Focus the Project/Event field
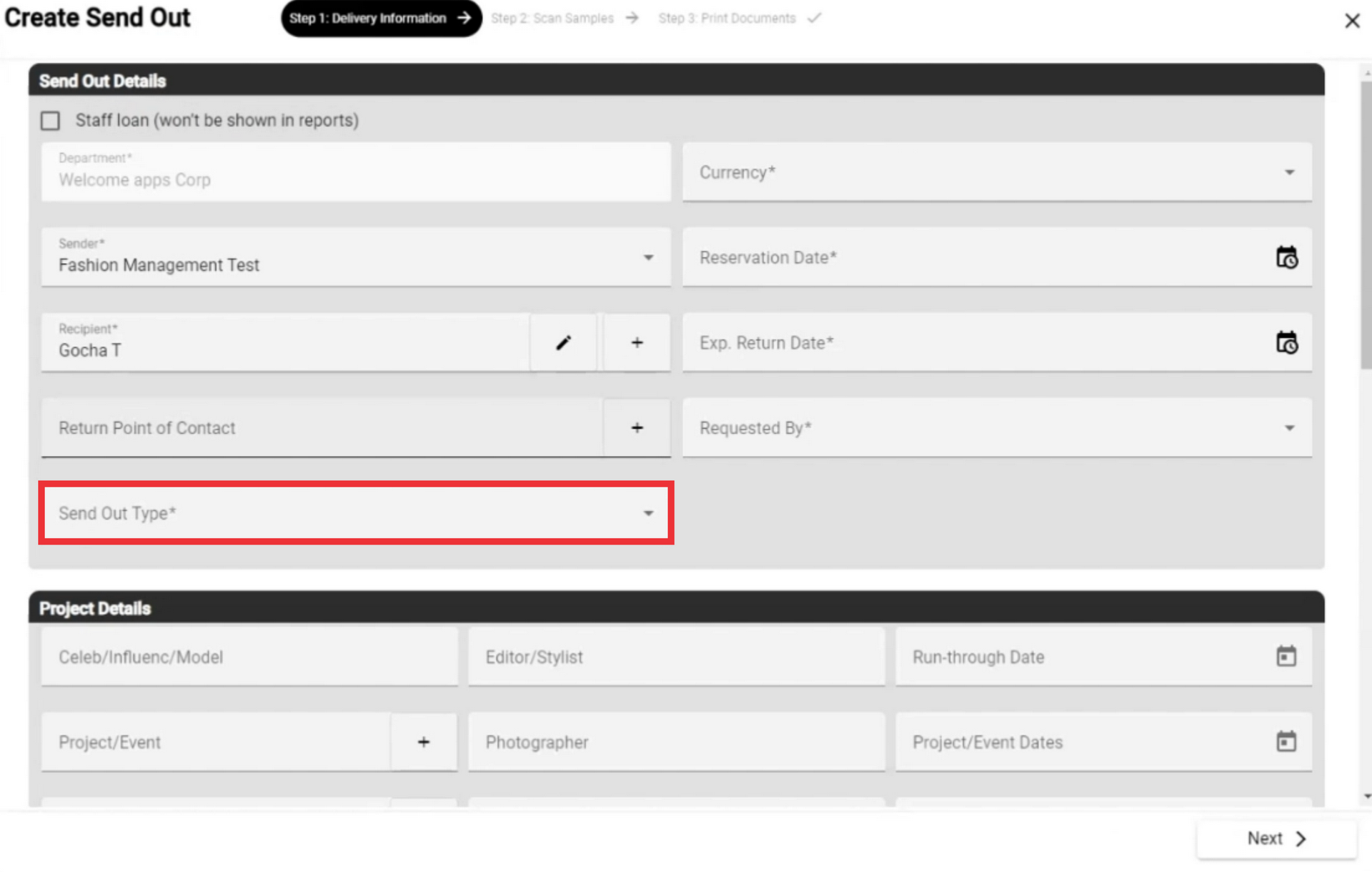 click(x=216, y=742)
